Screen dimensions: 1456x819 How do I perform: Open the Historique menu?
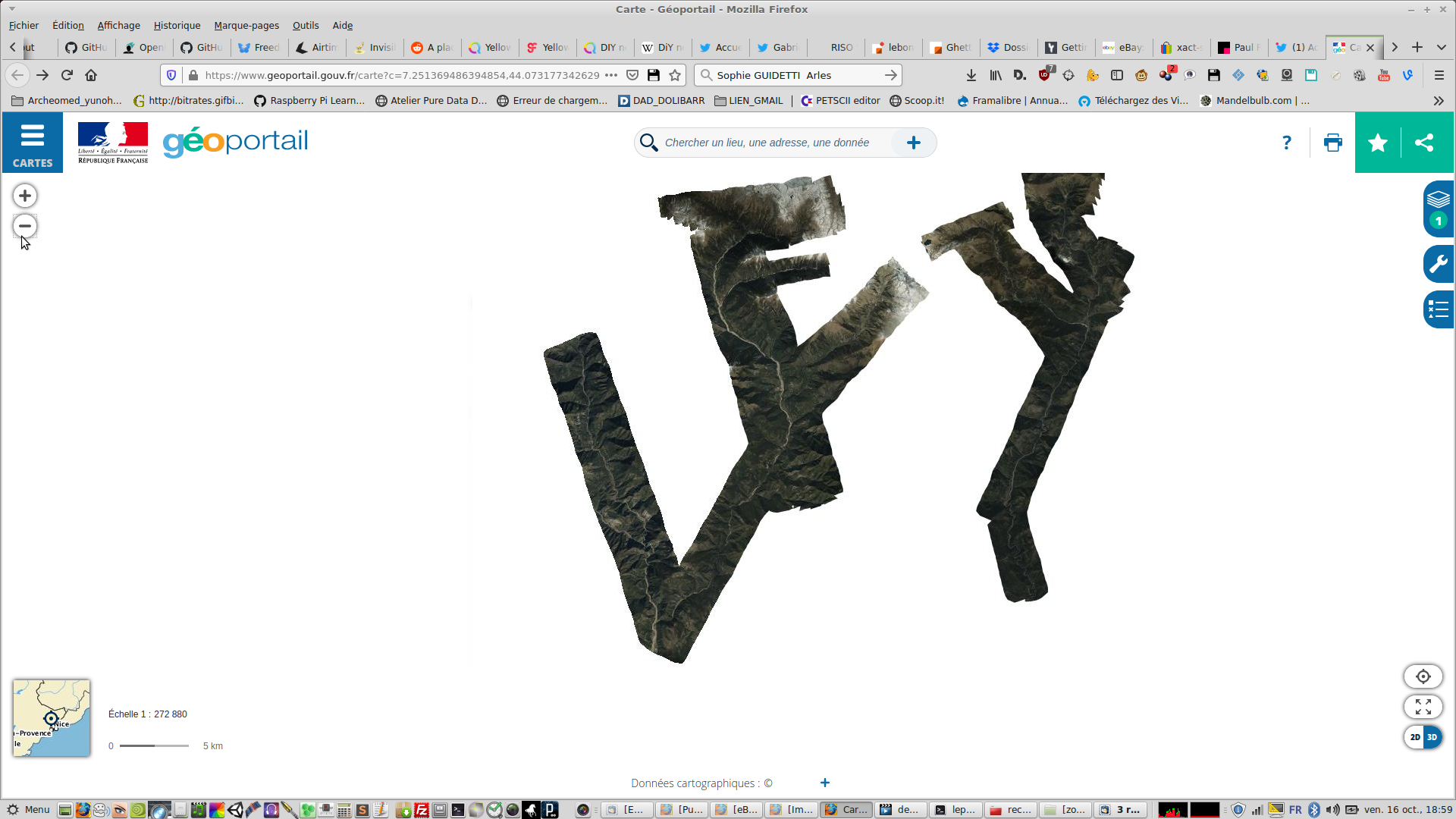tap(177, 25)
